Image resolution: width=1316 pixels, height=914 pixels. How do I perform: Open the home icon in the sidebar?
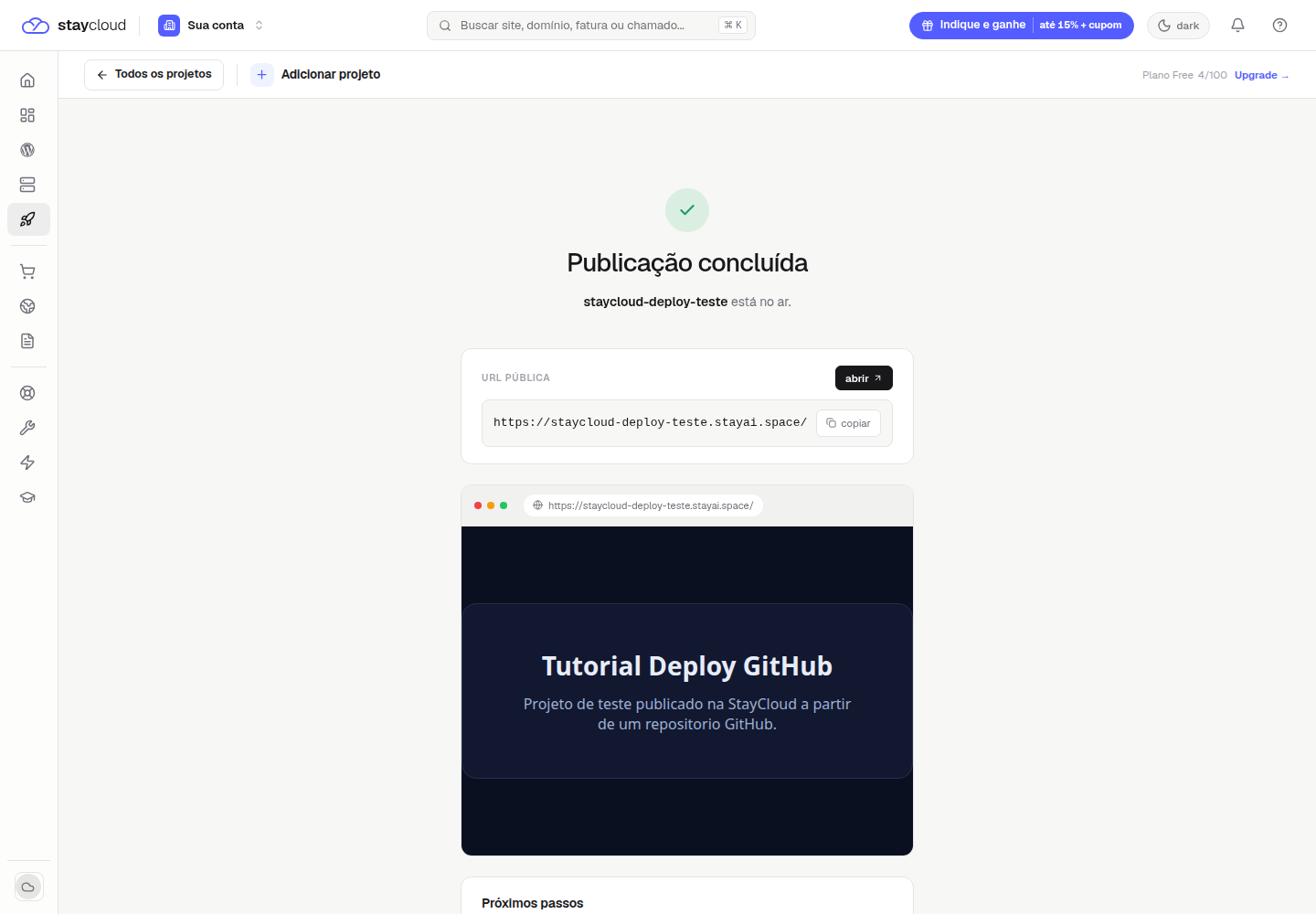pos(27,80)
